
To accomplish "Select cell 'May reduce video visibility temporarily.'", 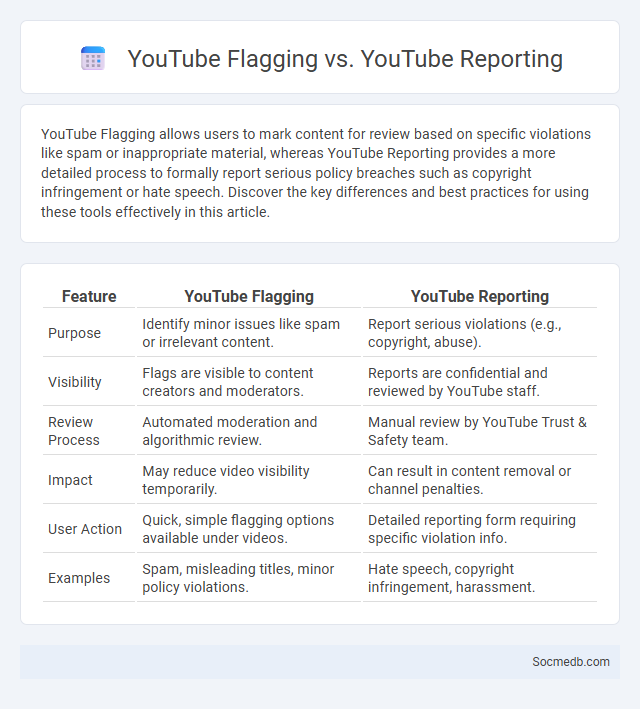I will coord(249,480).
